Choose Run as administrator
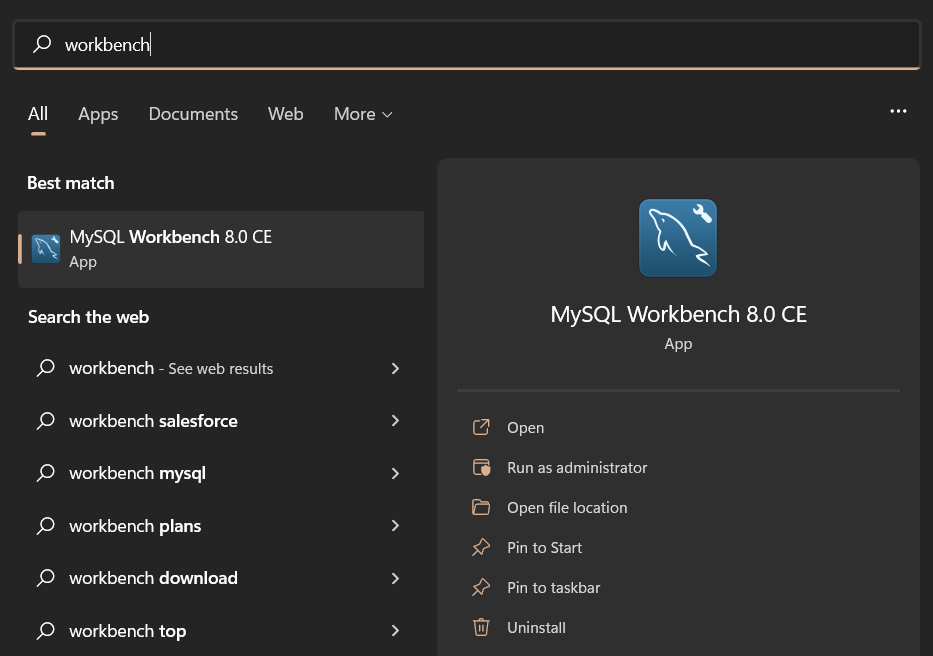 (x=577, y=467)
